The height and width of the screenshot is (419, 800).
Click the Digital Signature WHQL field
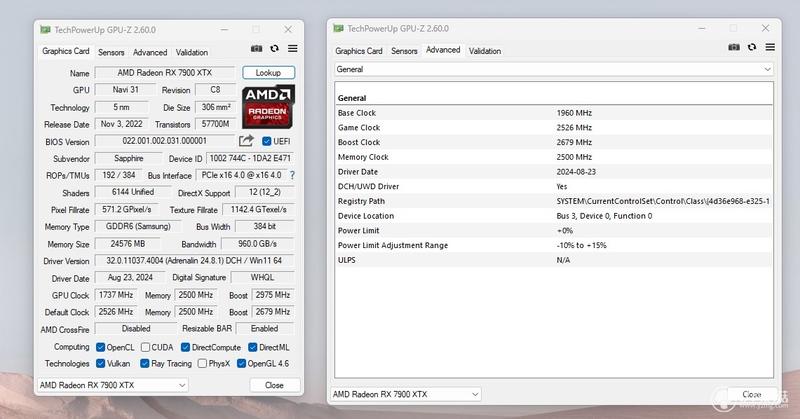coord(262,277)
